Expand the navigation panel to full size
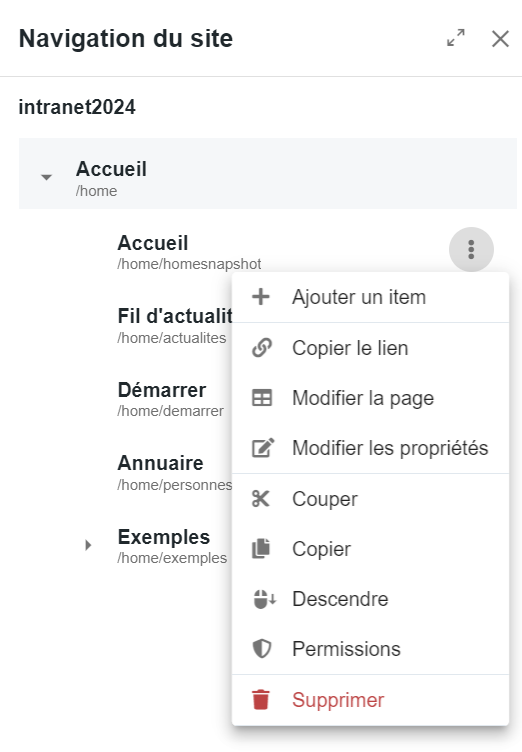 click(456, 38)
